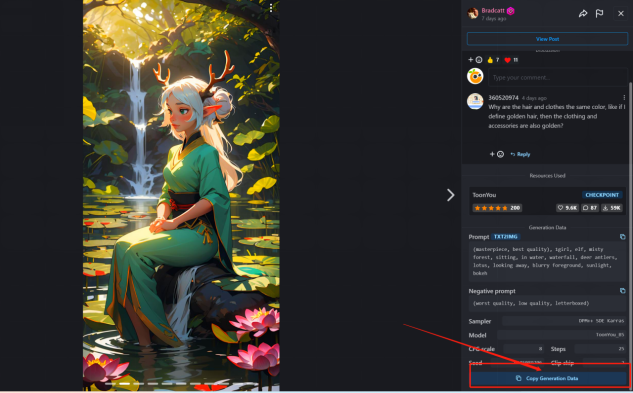Report the image with the flag icon
The image size is (633, 393).
pyautogui.click(x=599, y=14)
